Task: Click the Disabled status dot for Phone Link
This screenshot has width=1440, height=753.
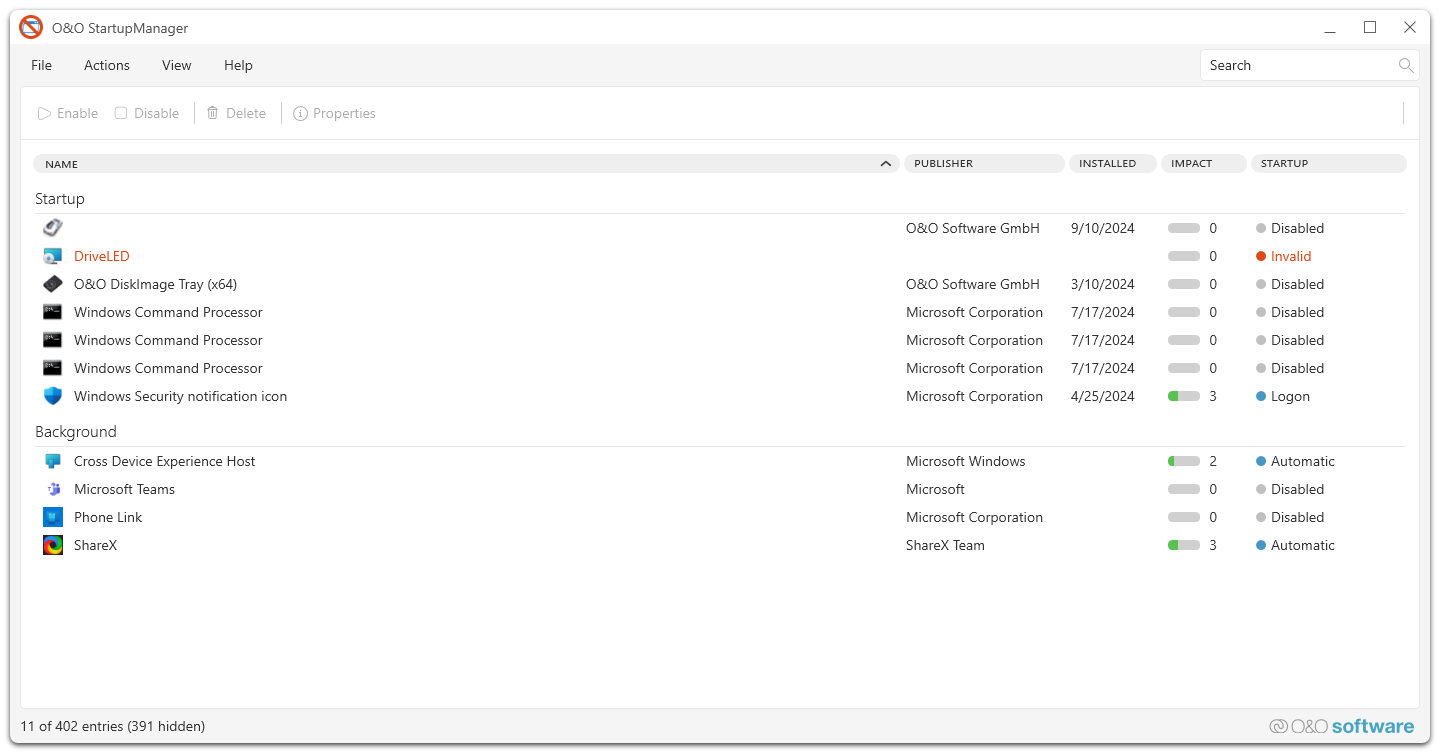Action: (x=1261, y=517)
